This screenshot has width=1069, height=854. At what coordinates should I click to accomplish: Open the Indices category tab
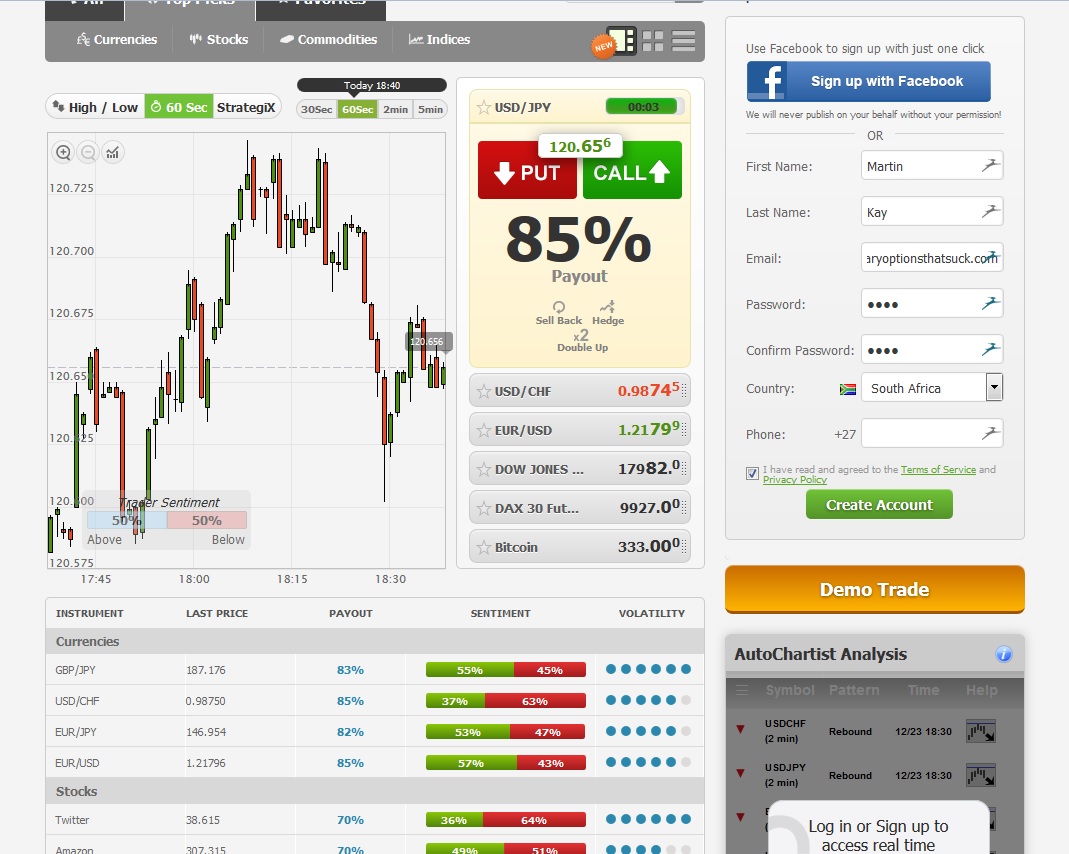tap(440, 40)
